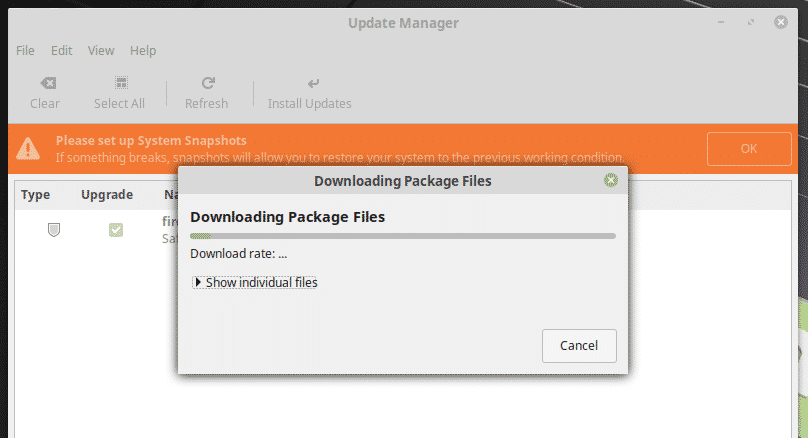808x438 pixels.
Task: Click the spinner icon in download dialog title
Action: point(611,181)
